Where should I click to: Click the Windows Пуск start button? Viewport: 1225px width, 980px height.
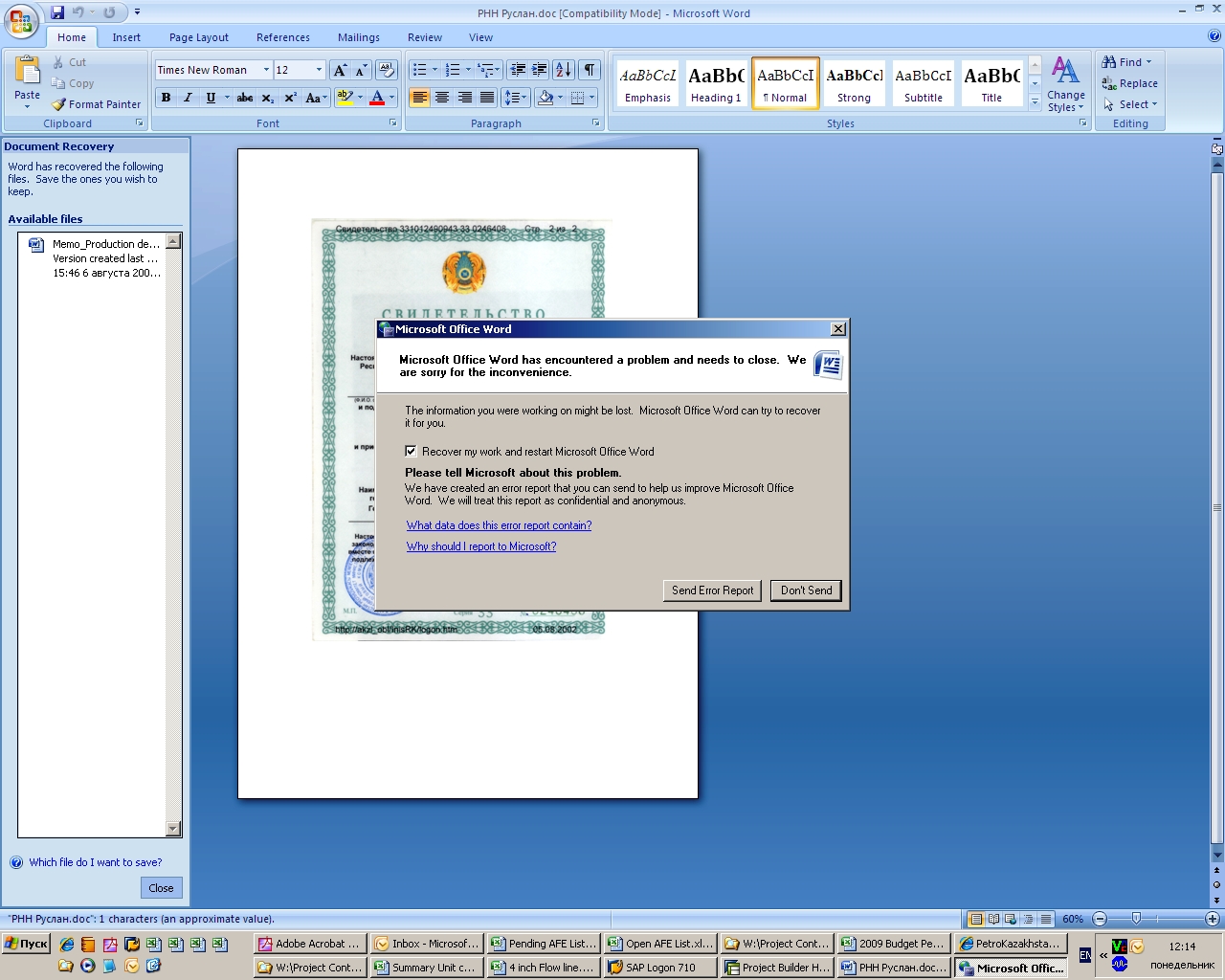pos(26,944)
